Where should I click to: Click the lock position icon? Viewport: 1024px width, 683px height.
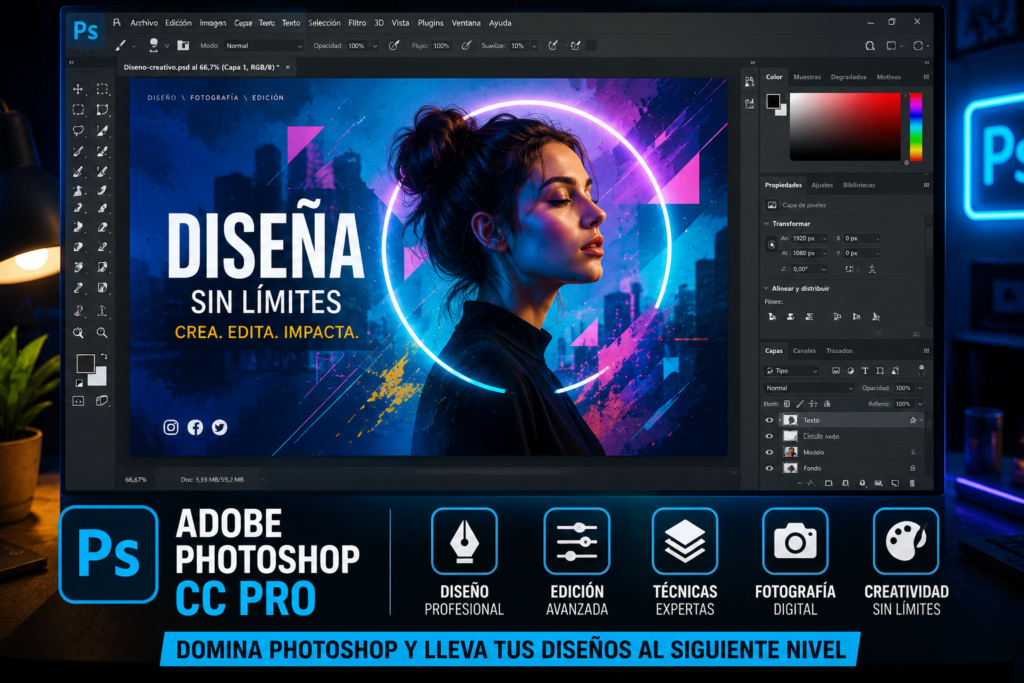(813, 404)
